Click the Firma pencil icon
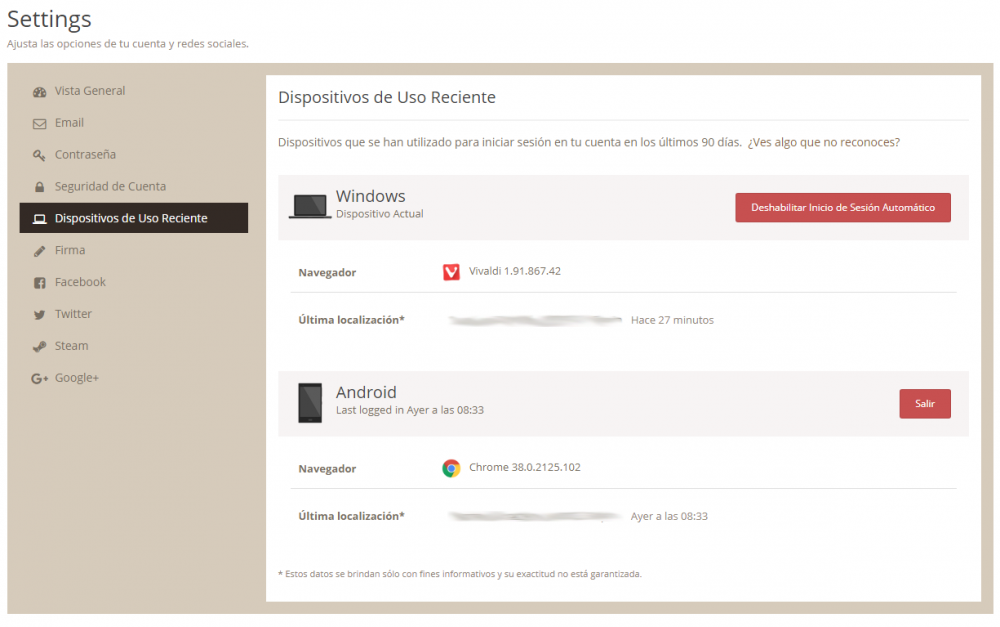This screenshot has width=1000, height=627. (40, 251)
